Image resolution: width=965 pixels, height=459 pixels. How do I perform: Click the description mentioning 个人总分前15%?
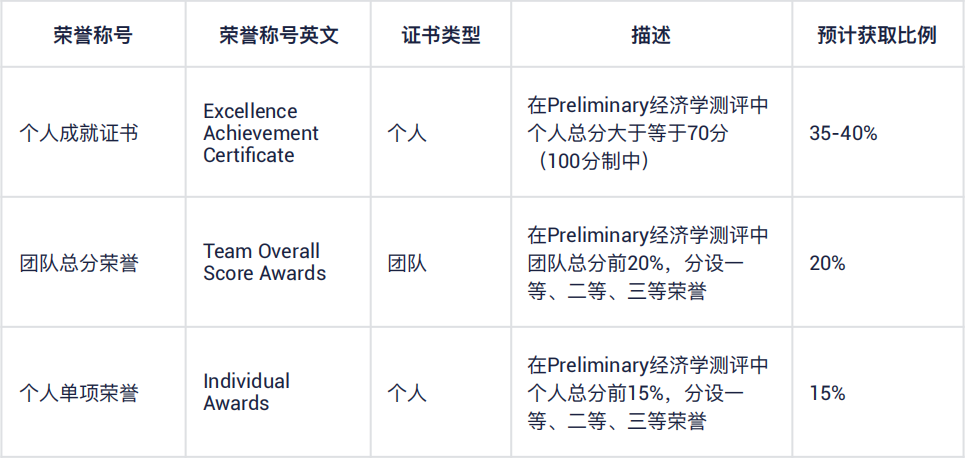pyautogui.click(x=648, y=393)
